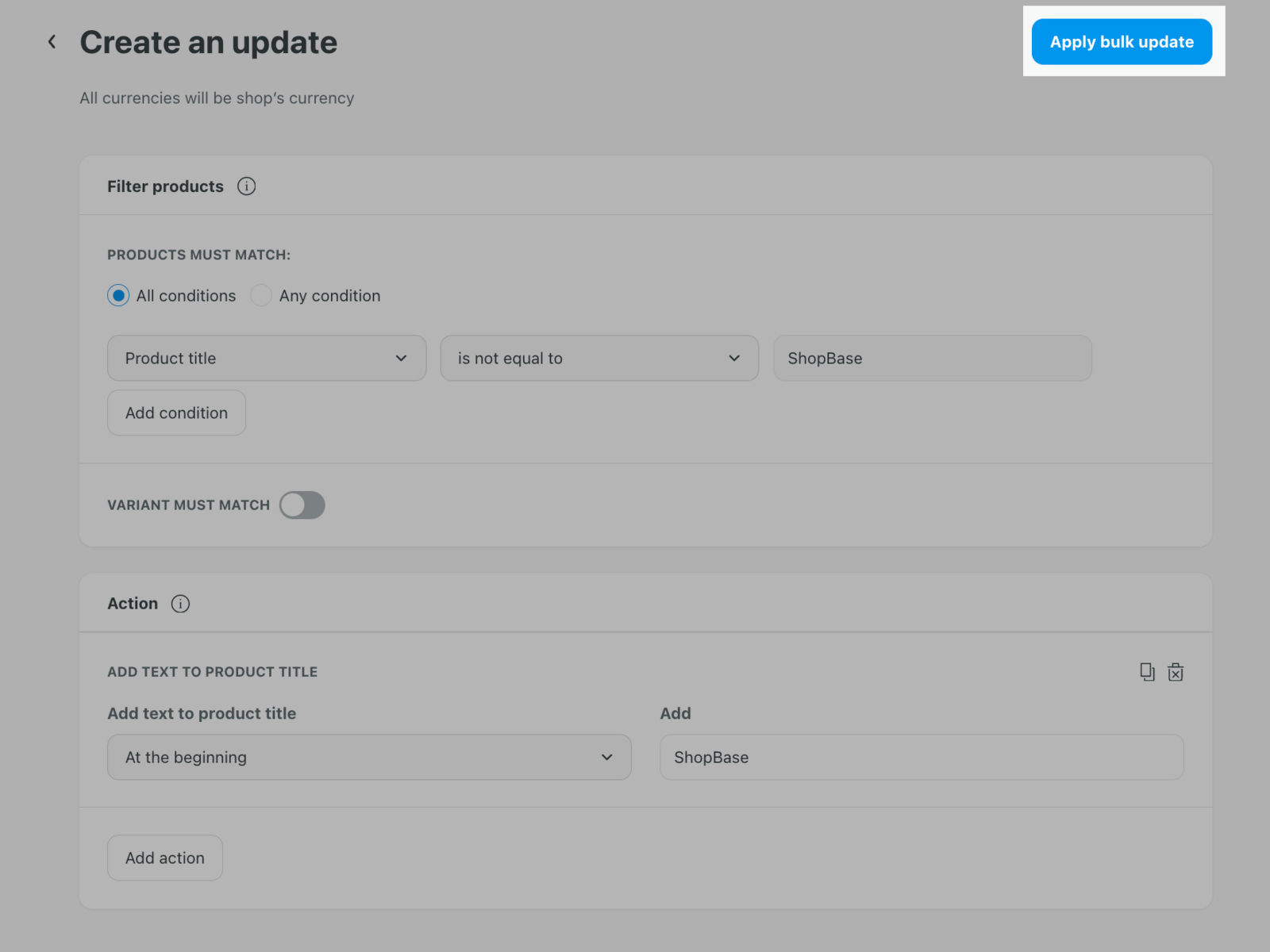Click the 'Filter products' section heading
The image size is (1270, 952).
pyautogui.click(x=166, y=186)
